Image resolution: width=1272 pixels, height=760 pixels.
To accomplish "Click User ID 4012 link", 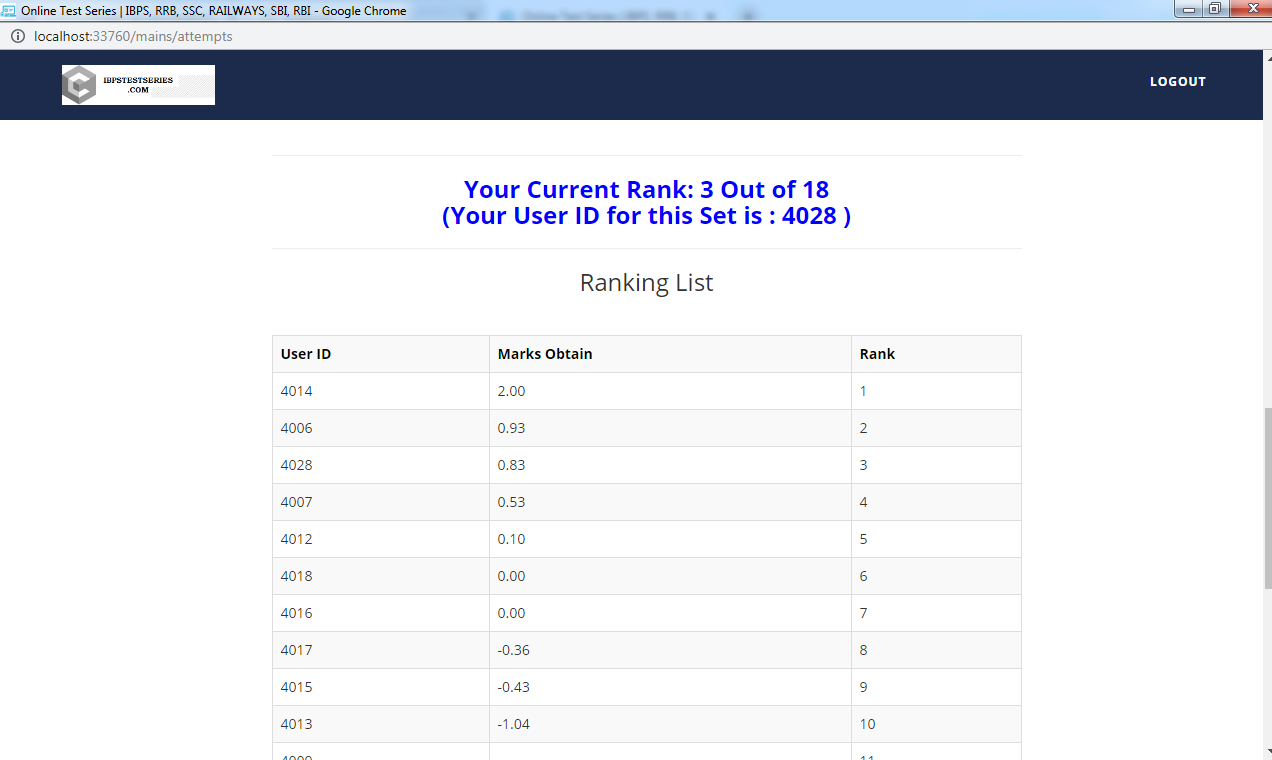I will [x=296, y=539].
